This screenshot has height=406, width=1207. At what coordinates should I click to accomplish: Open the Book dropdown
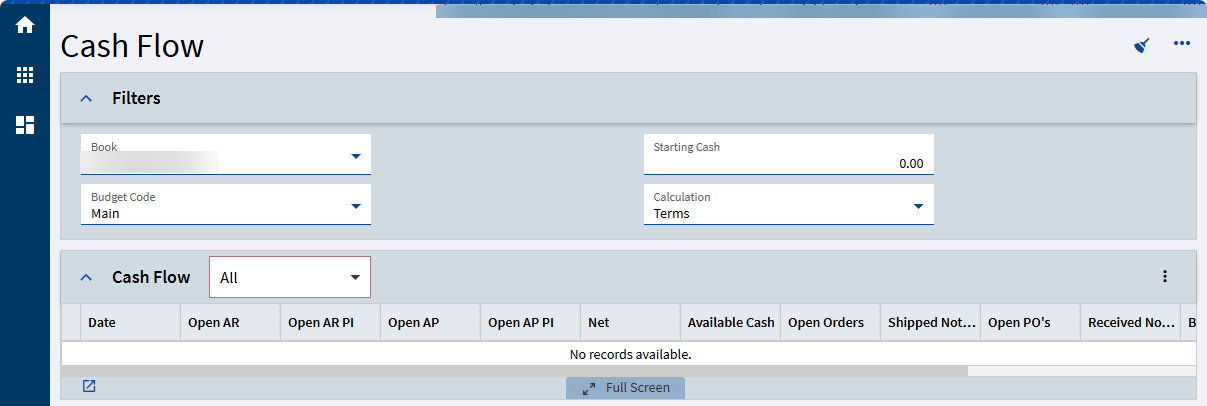coord(226,154)
